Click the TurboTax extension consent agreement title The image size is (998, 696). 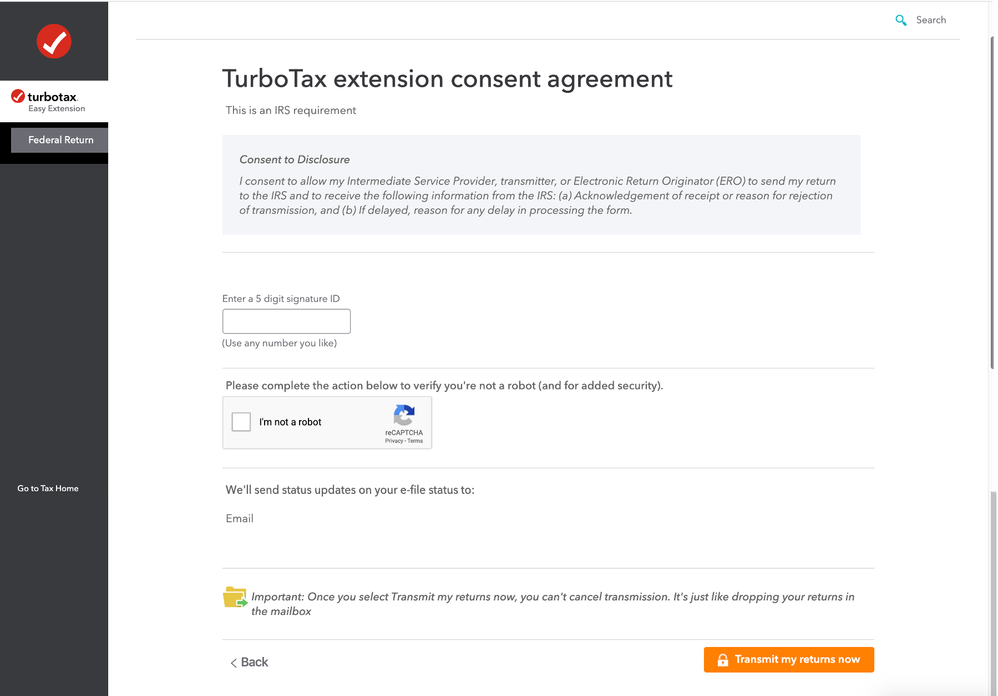point(447,80)
